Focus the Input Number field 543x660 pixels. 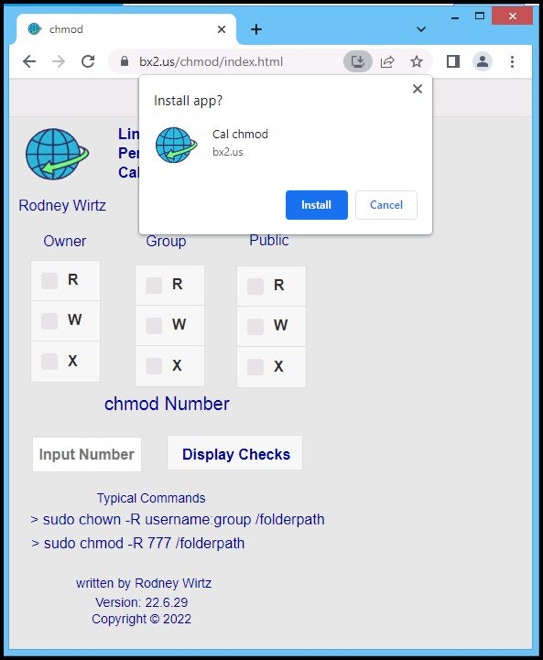pyautogui.click(x=87, y=454)
